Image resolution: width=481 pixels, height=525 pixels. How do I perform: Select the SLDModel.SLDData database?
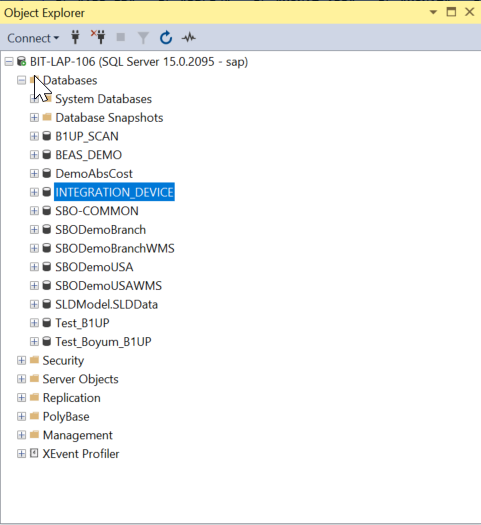click(106, 304)
